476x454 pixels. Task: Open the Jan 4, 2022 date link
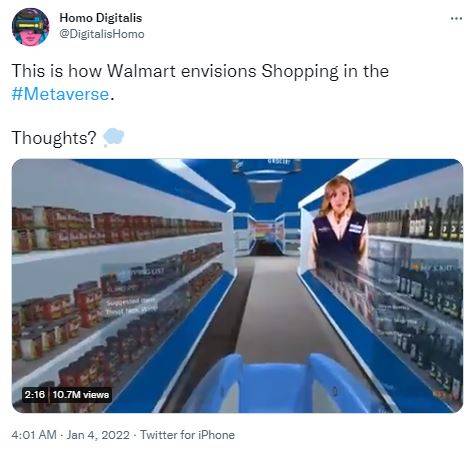(x=98, y=435)
